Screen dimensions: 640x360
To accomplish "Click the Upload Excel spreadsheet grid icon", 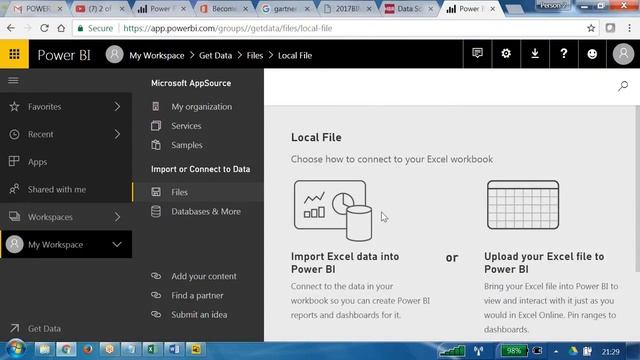I will click(523, 205).
